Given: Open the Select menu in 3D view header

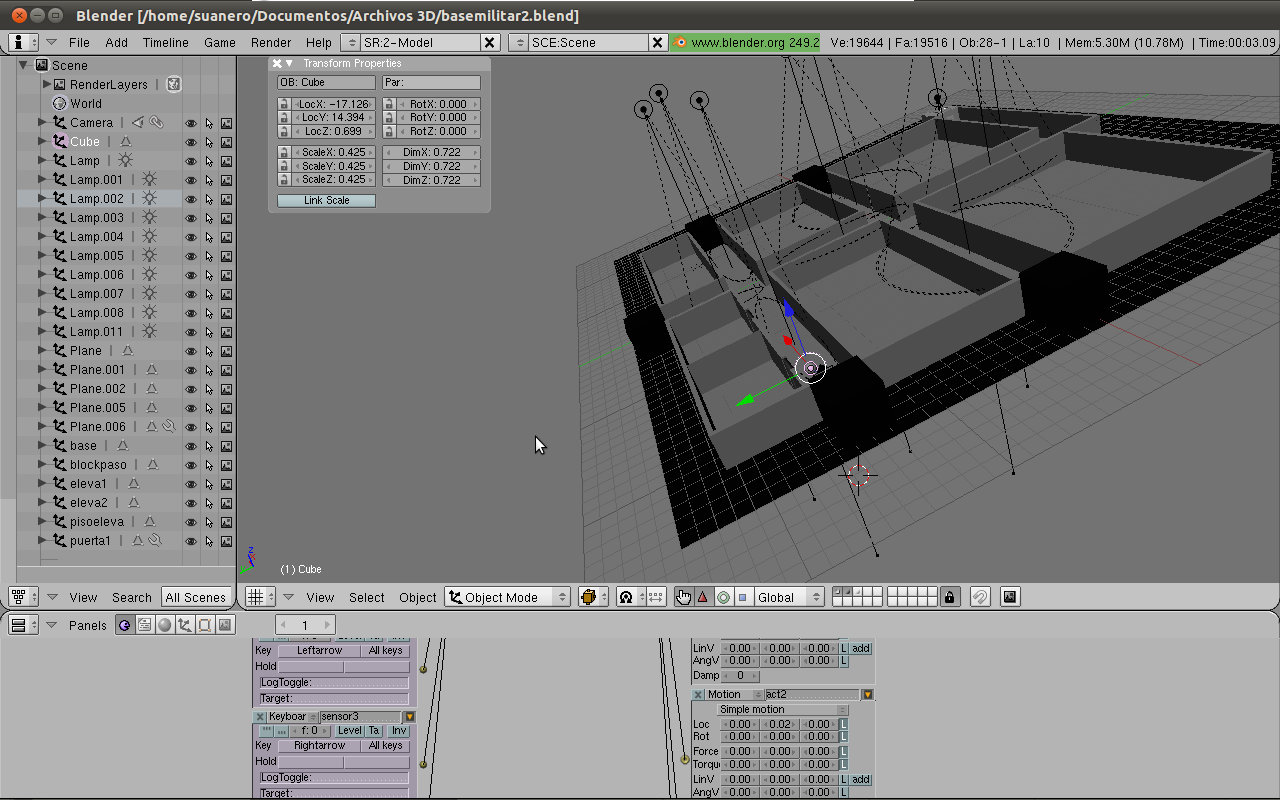Looking at the screenshot, I should [x=366, y=597].
